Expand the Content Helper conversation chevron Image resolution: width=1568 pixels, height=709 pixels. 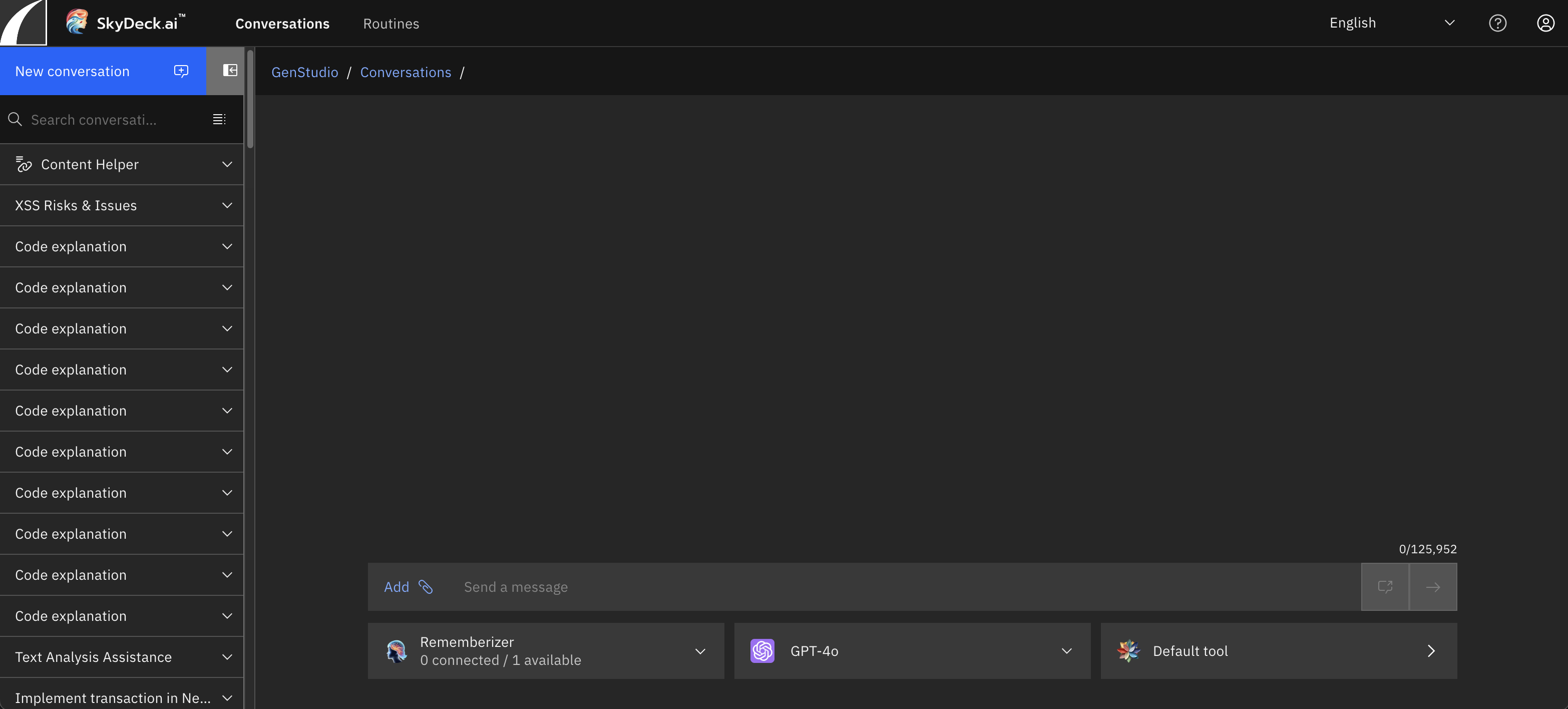point(227,164)
